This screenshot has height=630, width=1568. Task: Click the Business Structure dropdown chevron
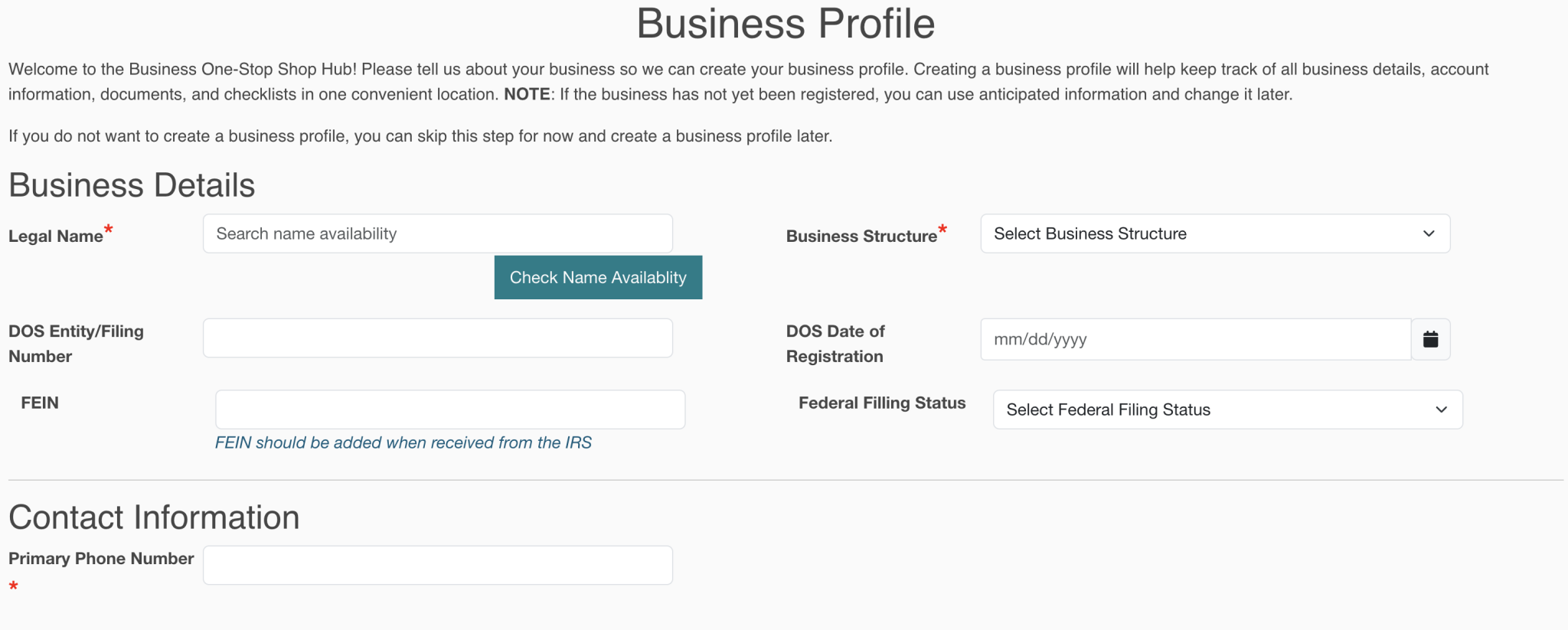coord(1429,233)
